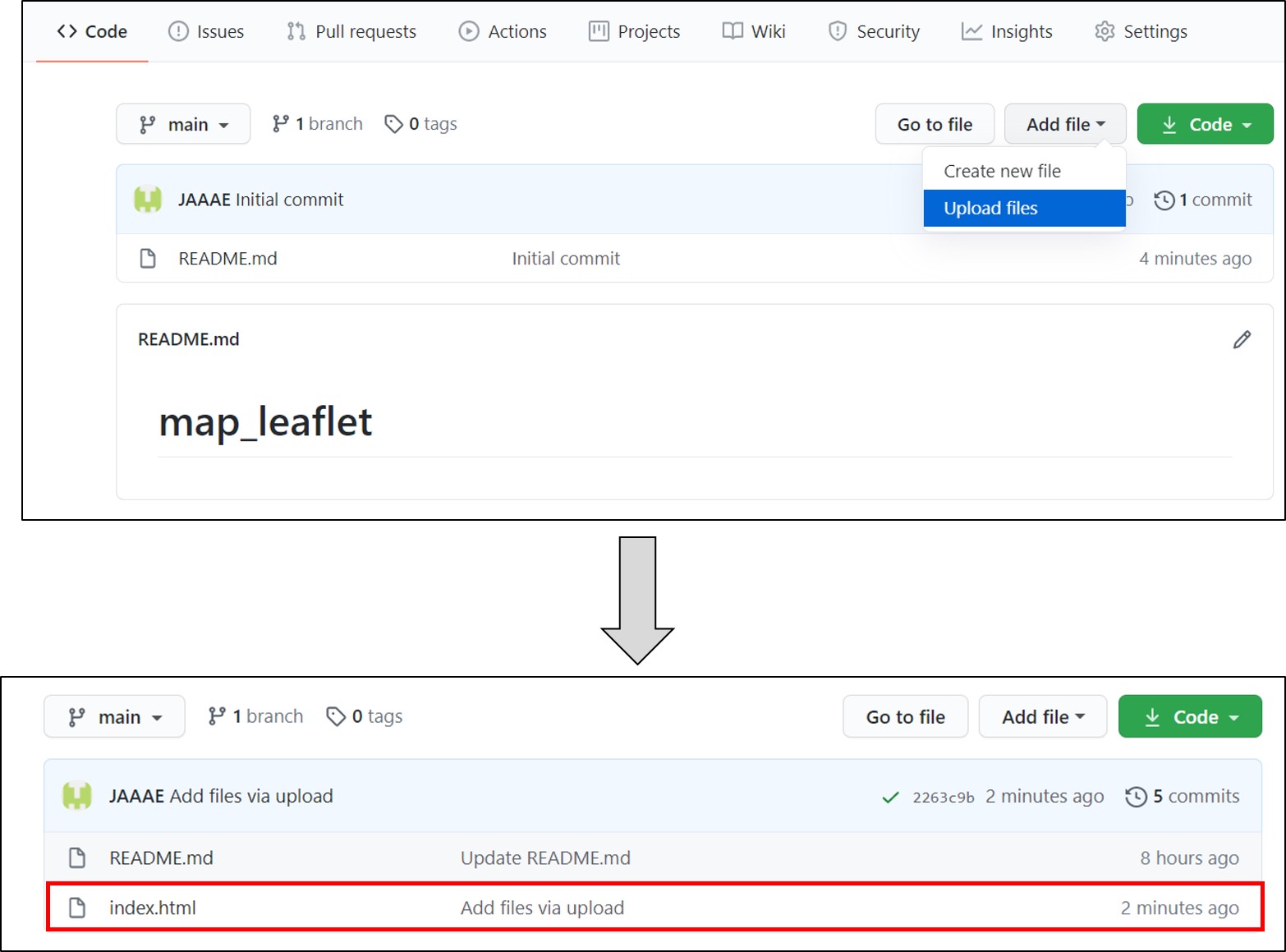
Task: Click the 1 branch link in the upper panel
Action: [318, 124]
